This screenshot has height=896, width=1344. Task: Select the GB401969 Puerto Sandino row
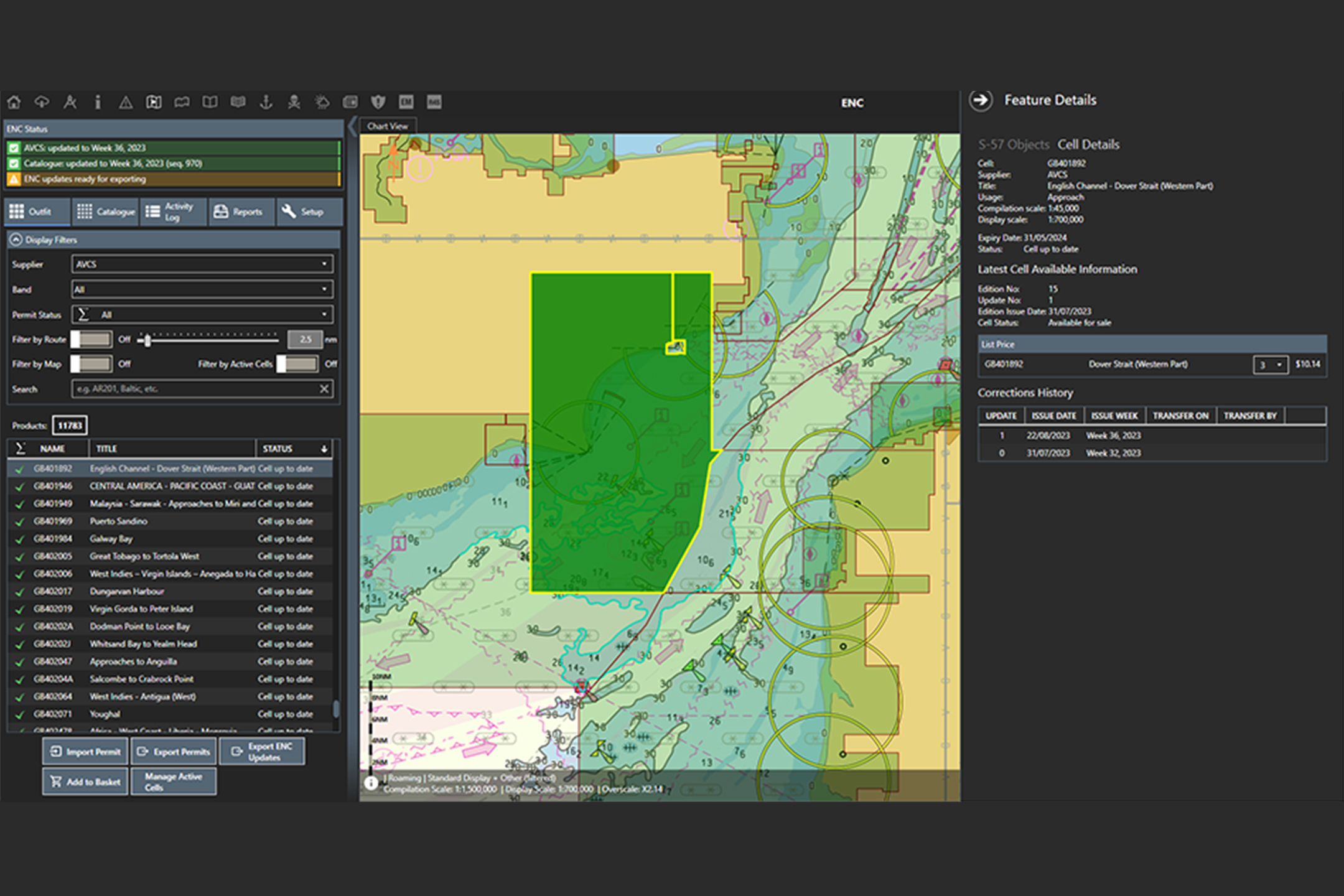coord(170,521)
